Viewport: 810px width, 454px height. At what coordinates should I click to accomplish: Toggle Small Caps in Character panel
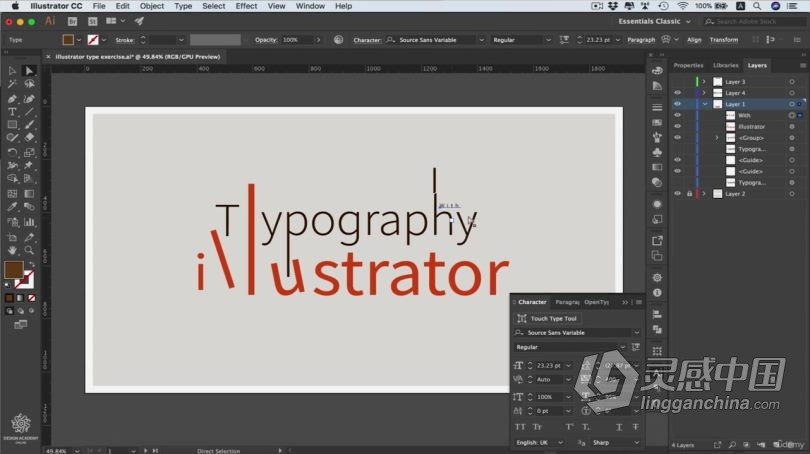pos(537,427)
